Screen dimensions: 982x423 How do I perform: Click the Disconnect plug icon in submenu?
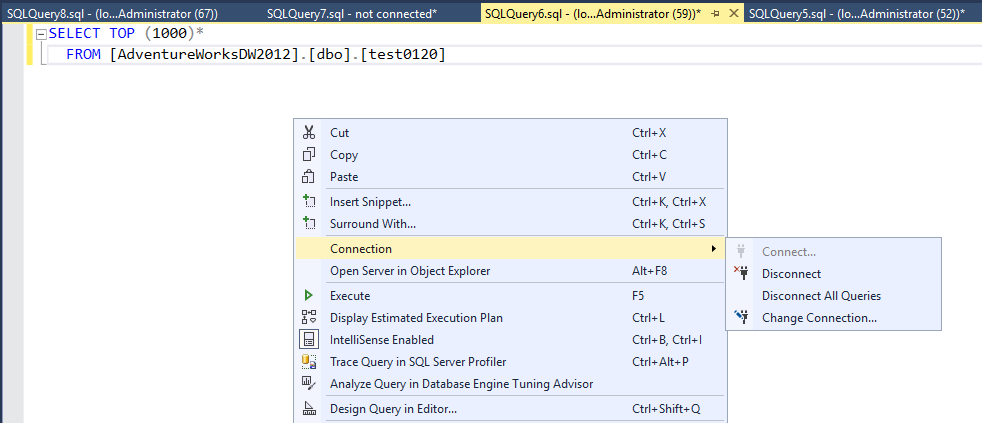(741, 273)
